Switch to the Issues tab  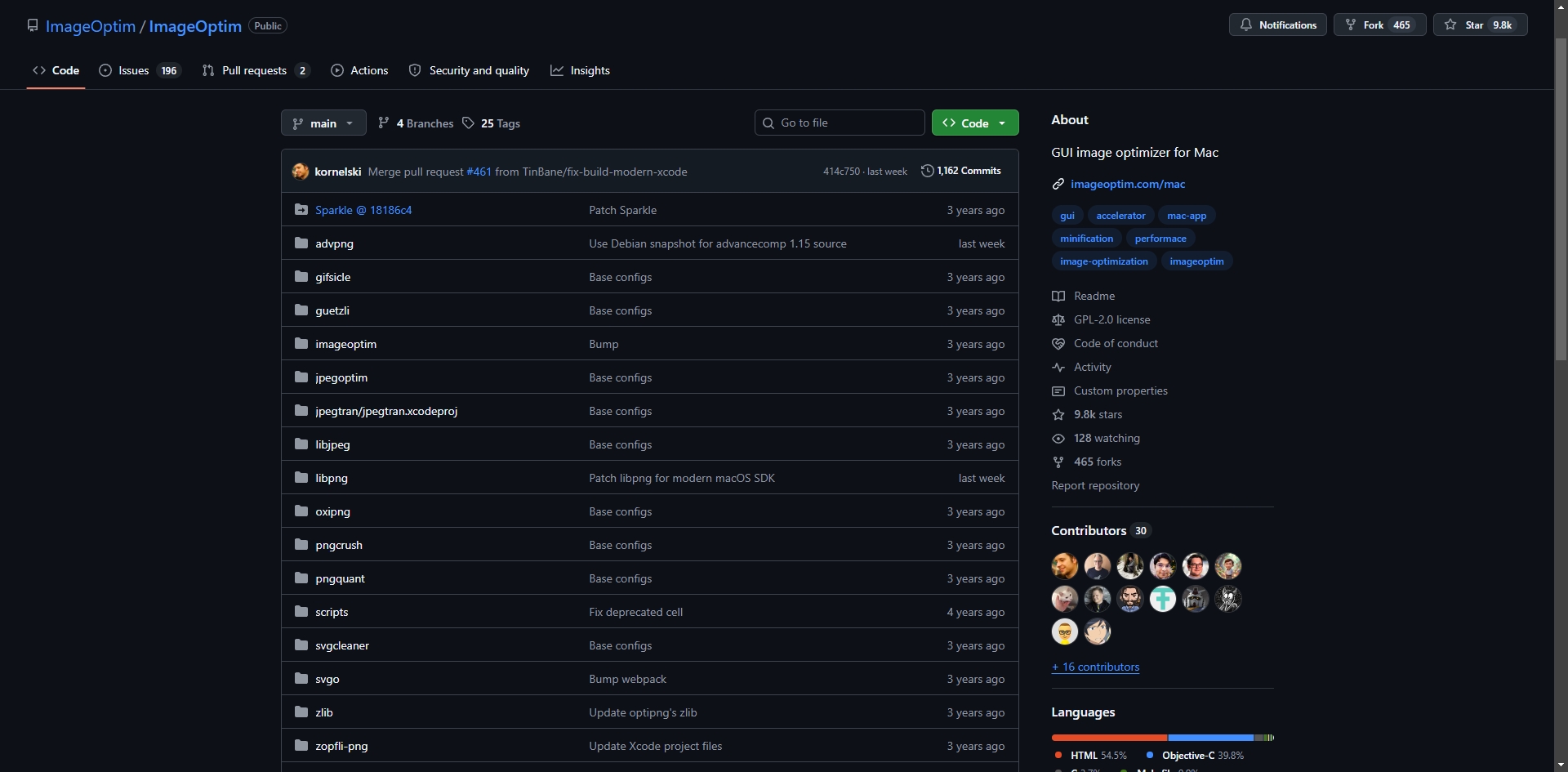[x=140, y=70]
